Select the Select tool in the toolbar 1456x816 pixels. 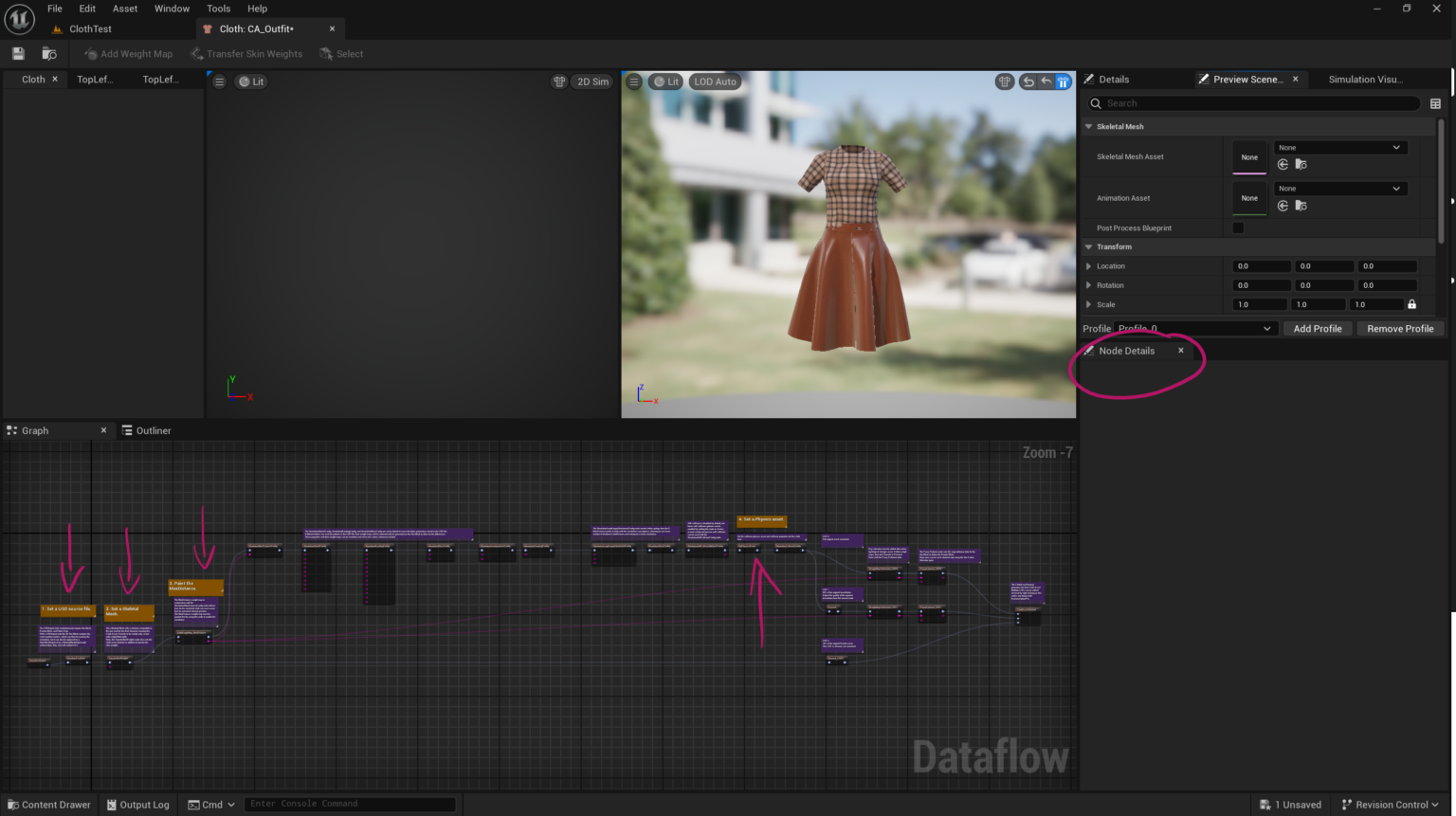pos(341,53)
